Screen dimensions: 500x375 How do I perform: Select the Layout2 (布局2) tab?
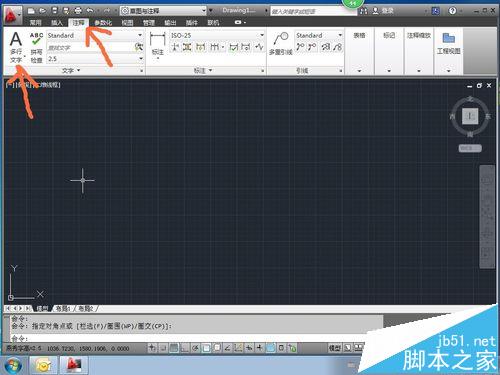point(85,309)
